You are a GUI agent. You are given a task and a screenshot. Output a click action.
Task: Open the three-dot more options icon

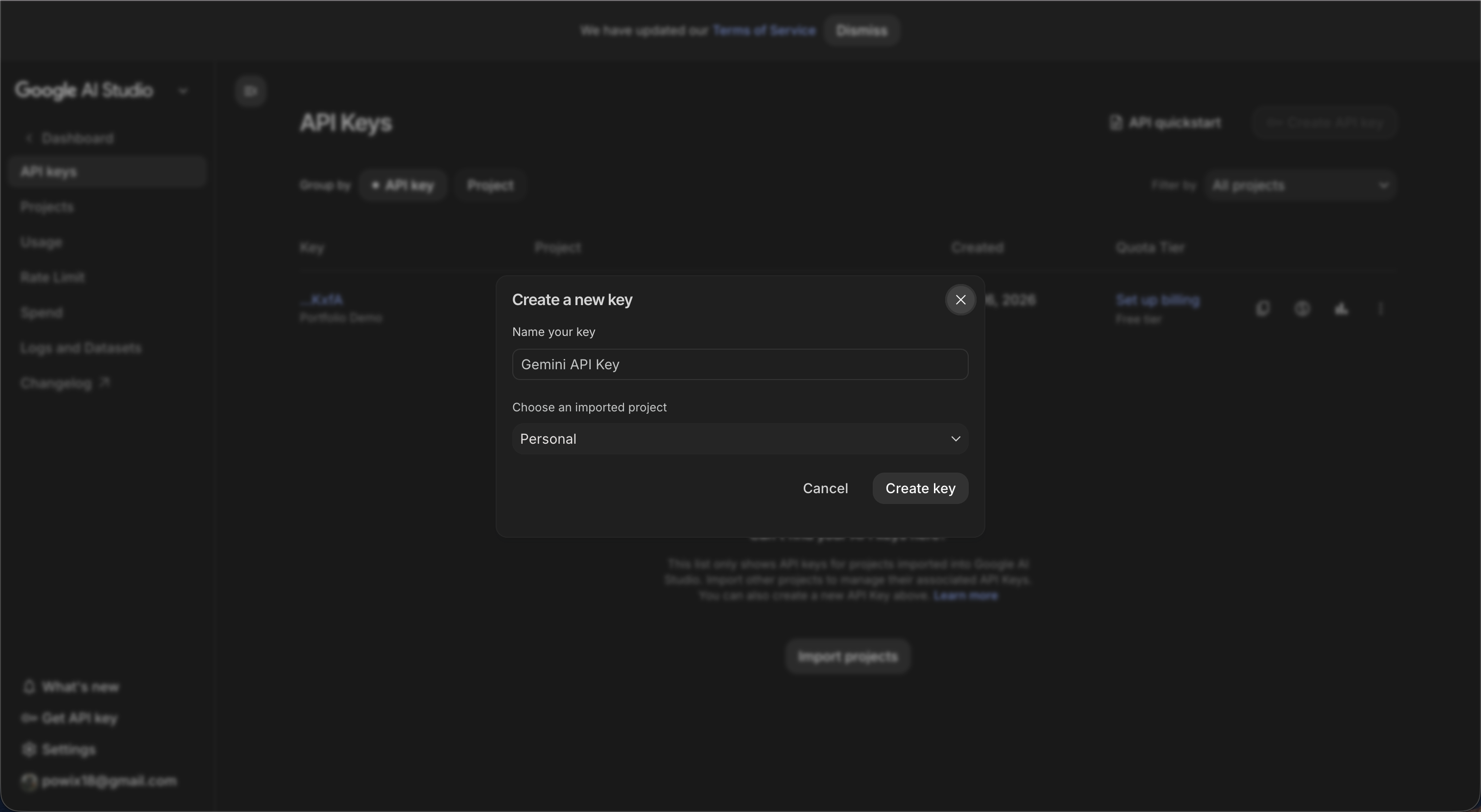click(x=1381, y=309)
